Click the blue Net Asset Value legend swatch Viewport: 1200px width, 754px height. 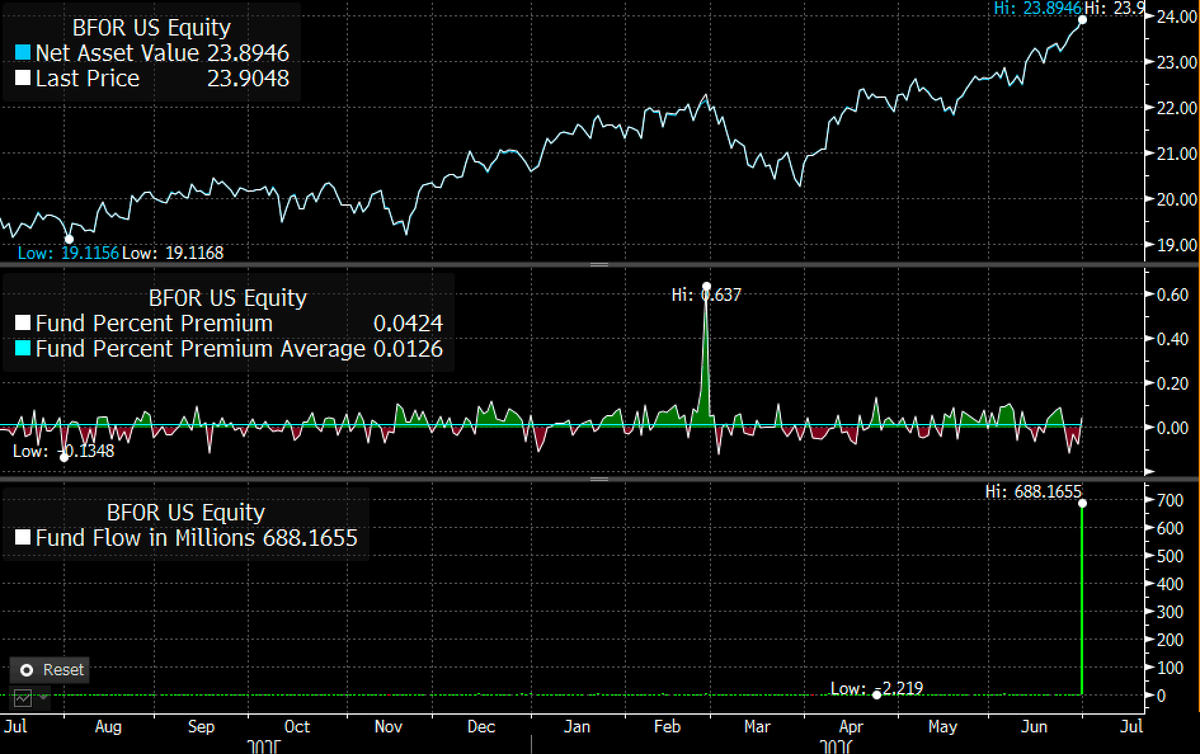pos(23,51)
